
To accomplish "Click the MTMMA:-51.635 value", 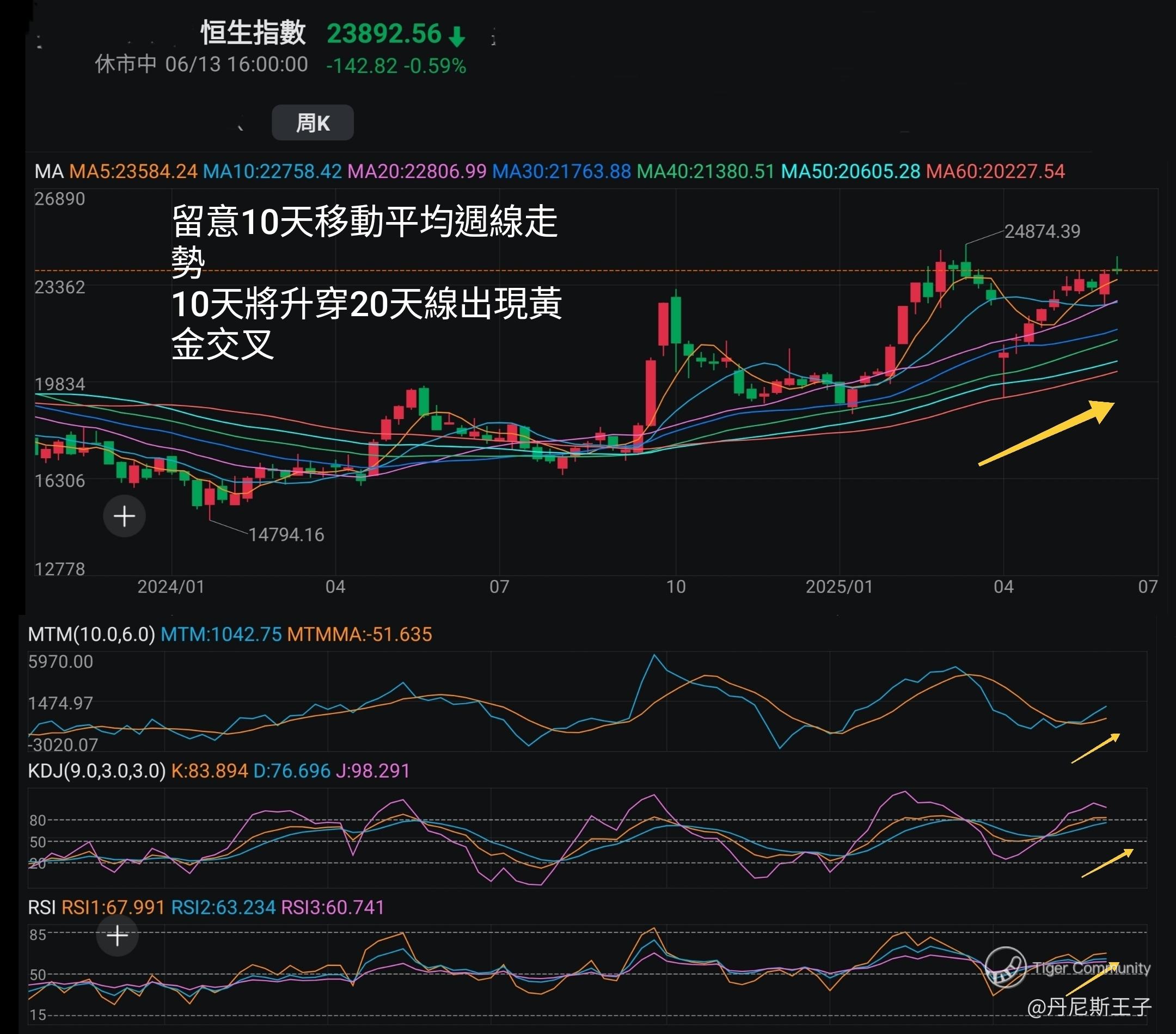I will (x=359, y=635).
